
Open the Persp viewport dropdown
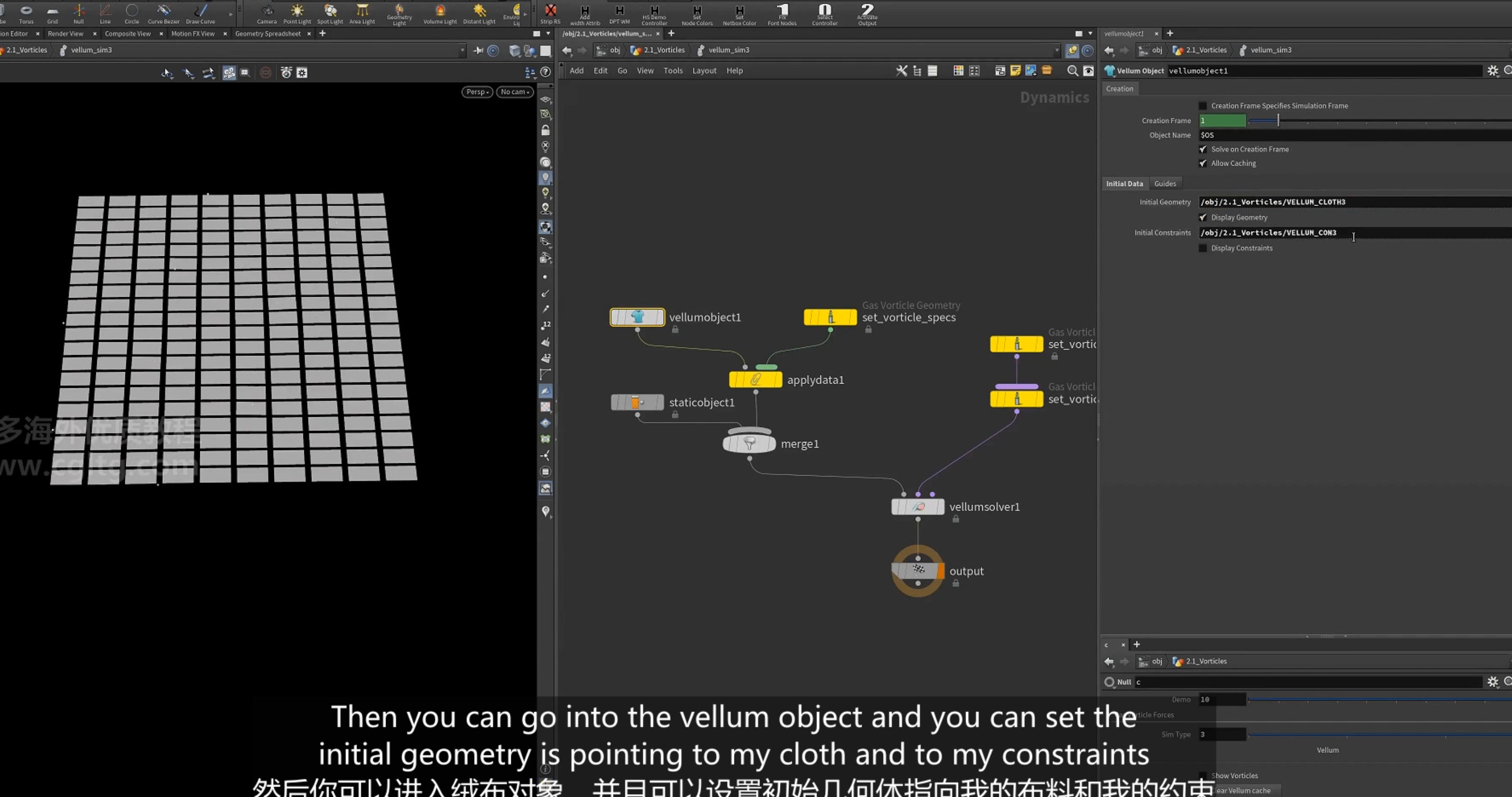pyautogui.click(x=477, y=92)
